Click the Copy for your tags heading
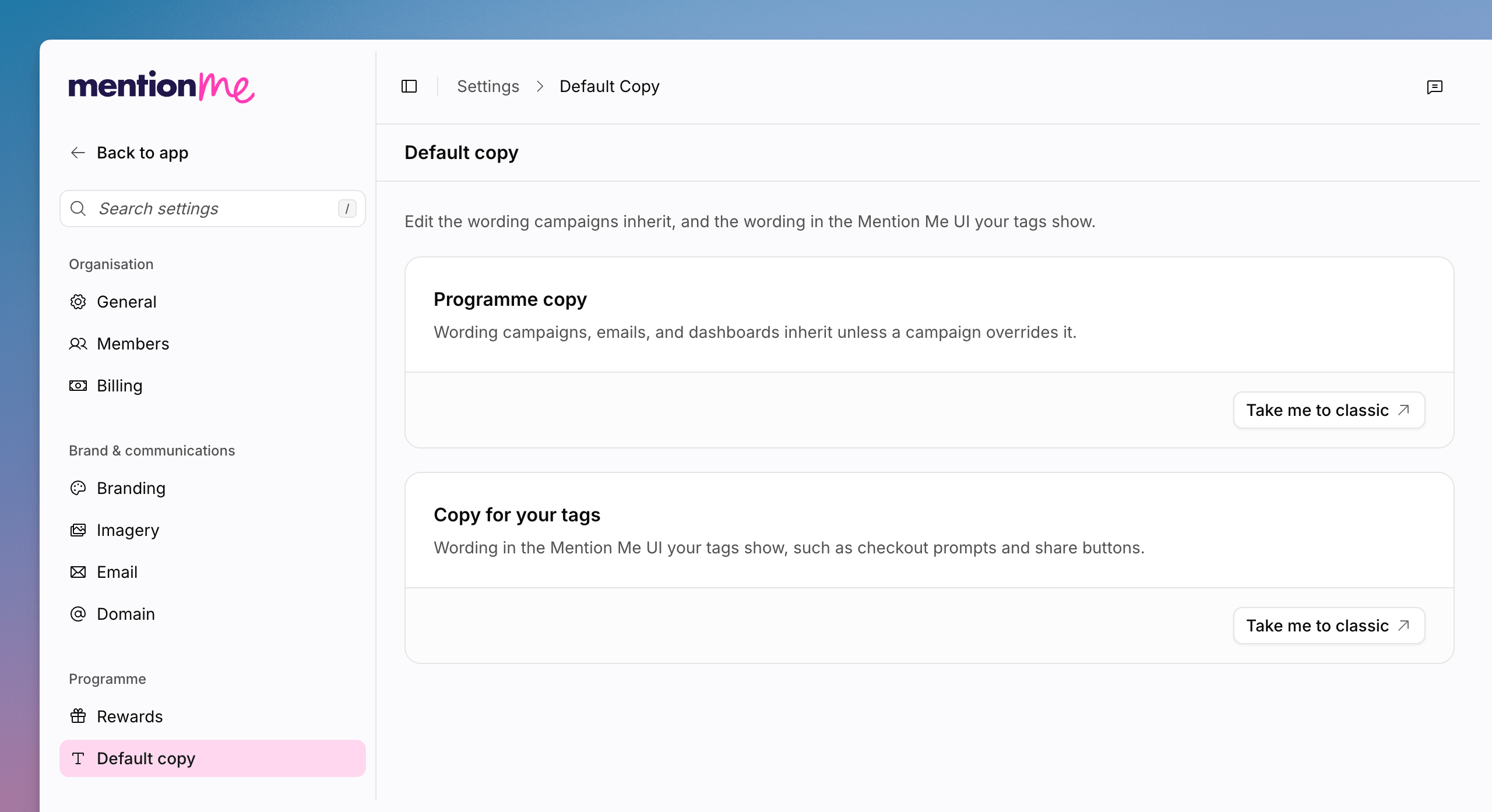The width and height of the screenshot is (1492, 812). (x=517, y=515)
